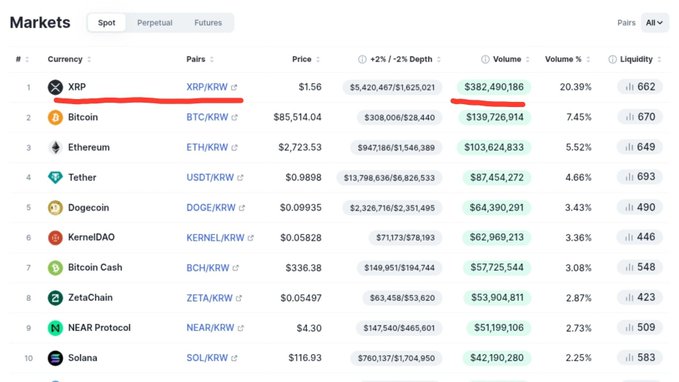The image size is (679, 382).
Task: Click the Bitcoin currency name
Action: click(83, 117)
